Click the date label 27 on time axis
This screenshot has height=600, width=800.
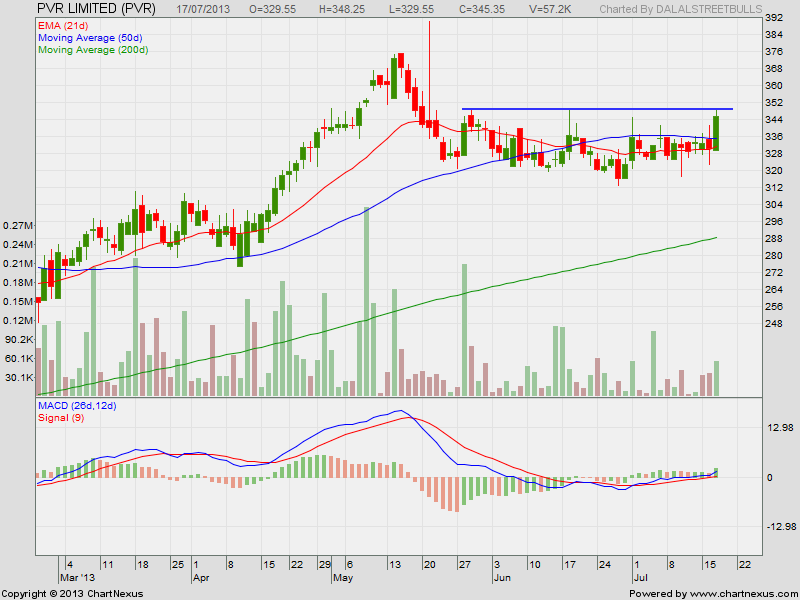click(x=464, y=565)
